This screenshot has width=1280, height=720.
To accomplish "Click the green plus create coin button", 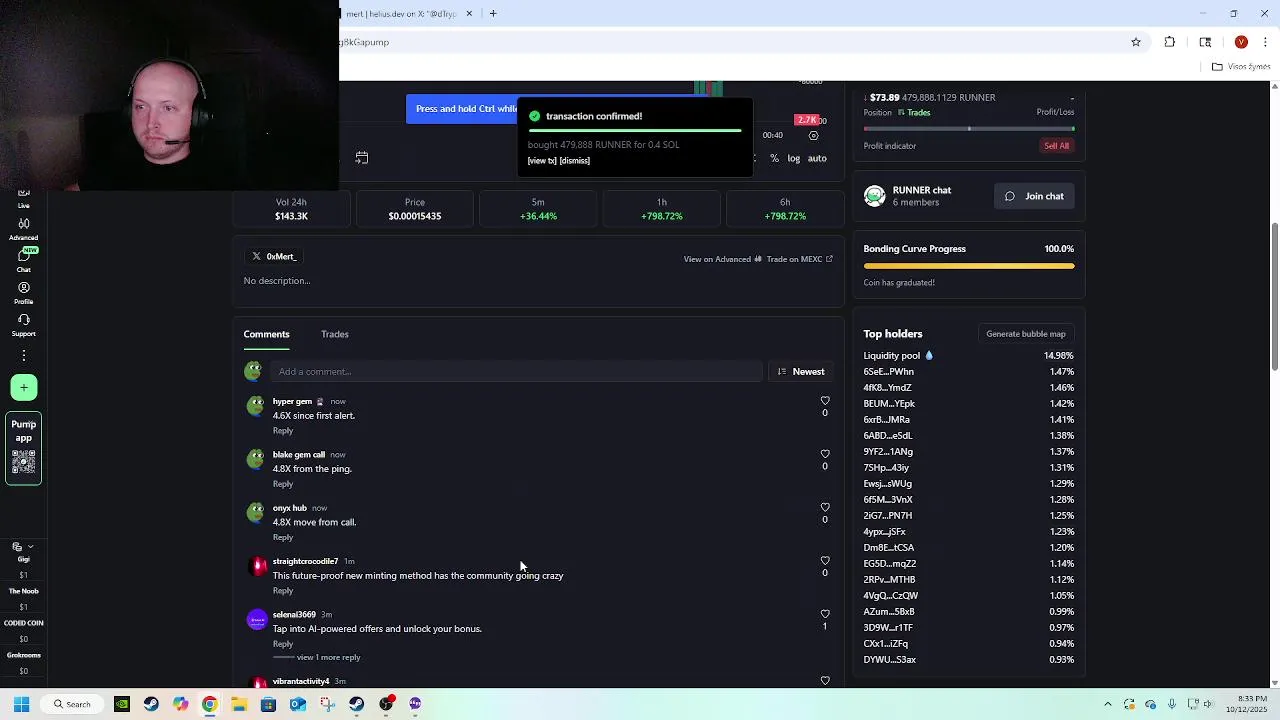I will [x=24, y=387].
